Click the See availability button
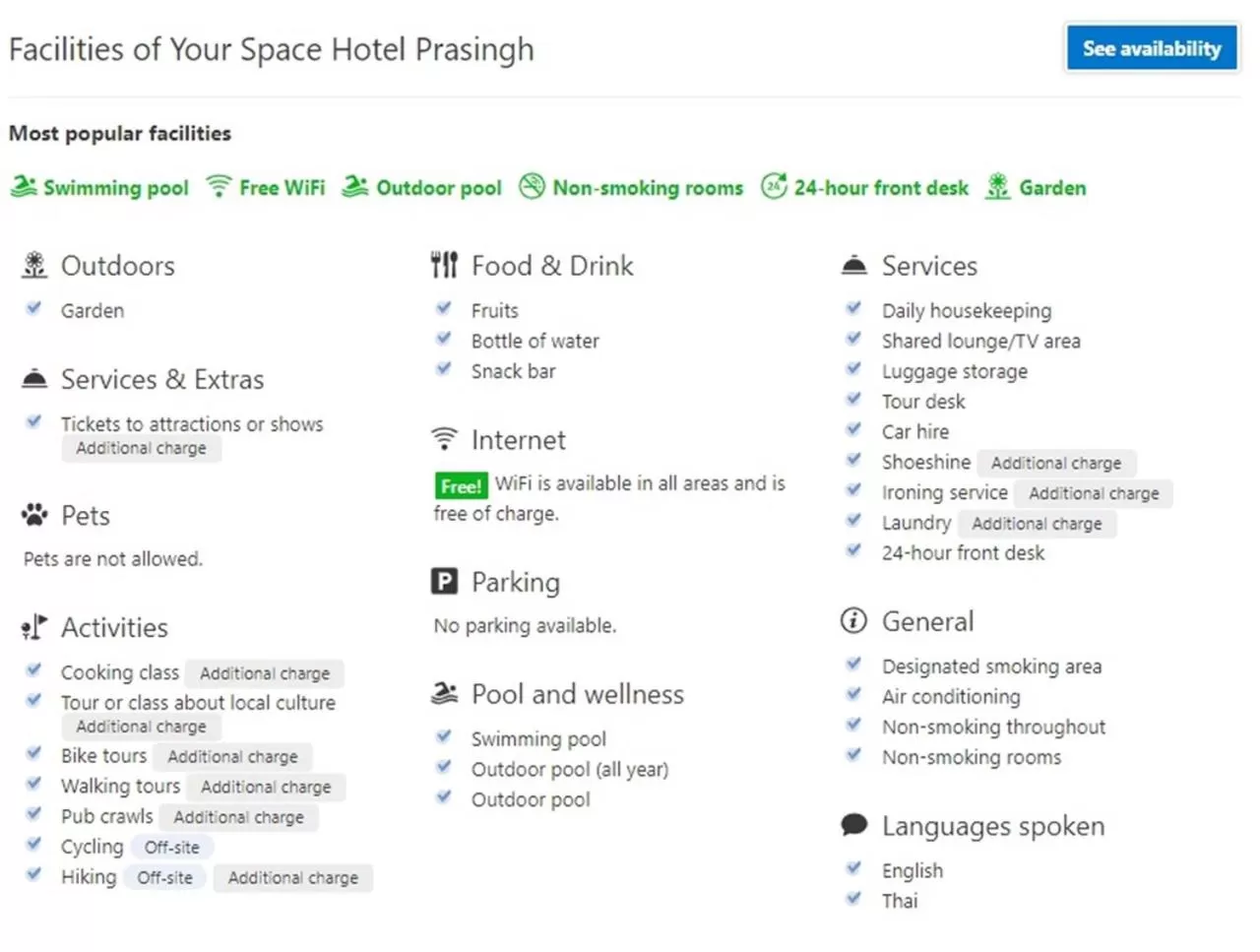This screenshot has width=1260, height=952. tap(1151, 47)
